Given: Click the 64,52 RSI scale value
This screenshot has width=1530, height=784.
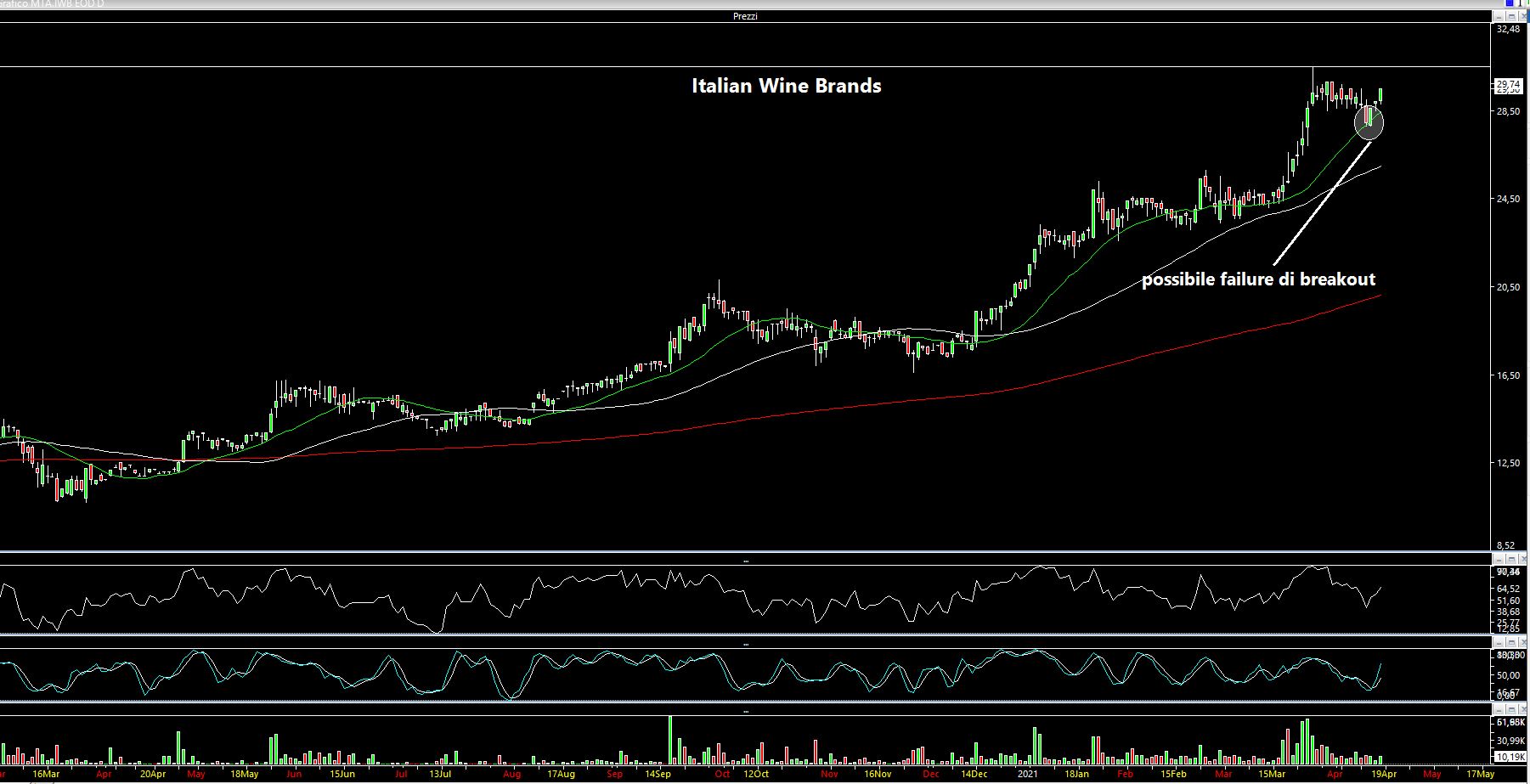Looking at the screenshot, I should tap(1508, 589).
